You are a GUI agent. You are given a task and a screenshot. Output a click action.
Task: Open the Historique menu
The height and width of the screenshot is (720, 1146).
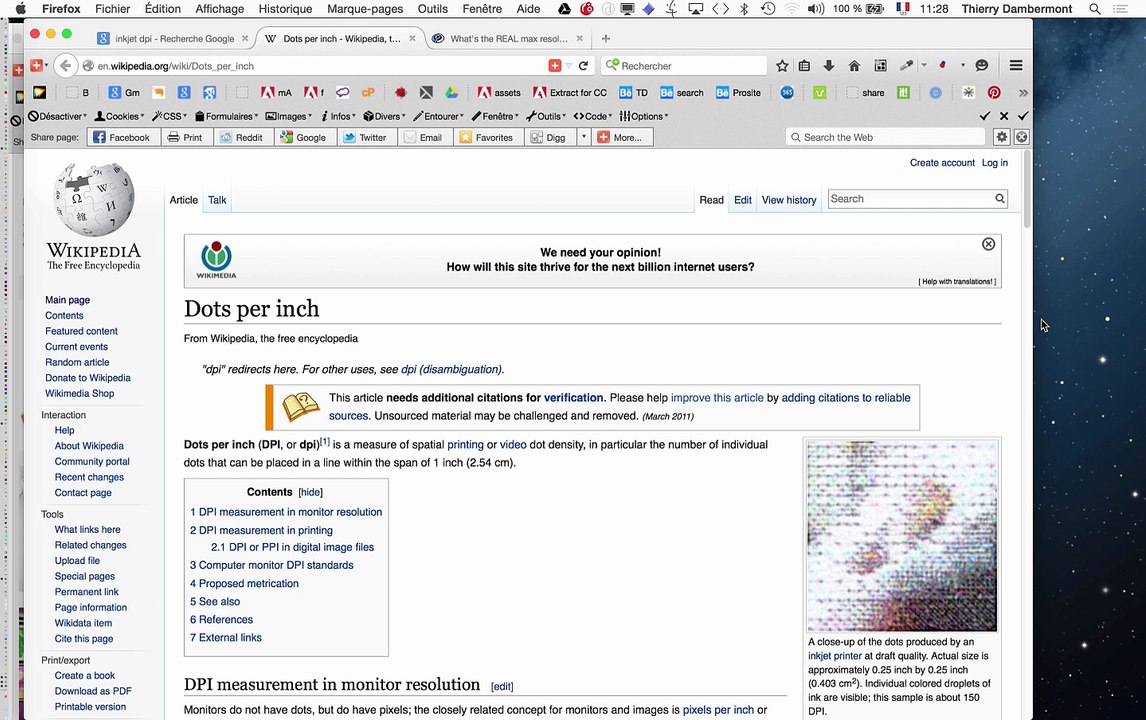(x=285, y=9)
